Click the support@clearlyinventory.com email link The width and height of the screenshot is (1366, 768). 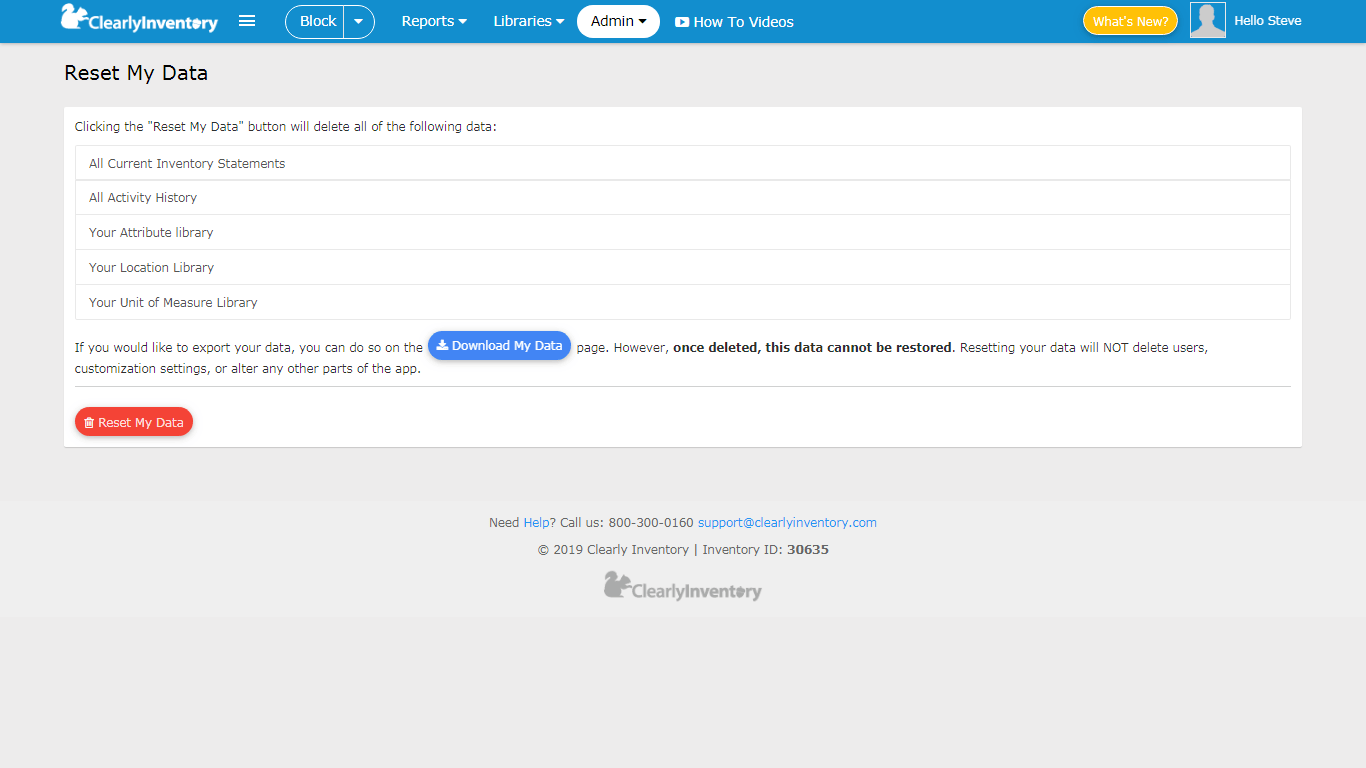coord(787,522)
